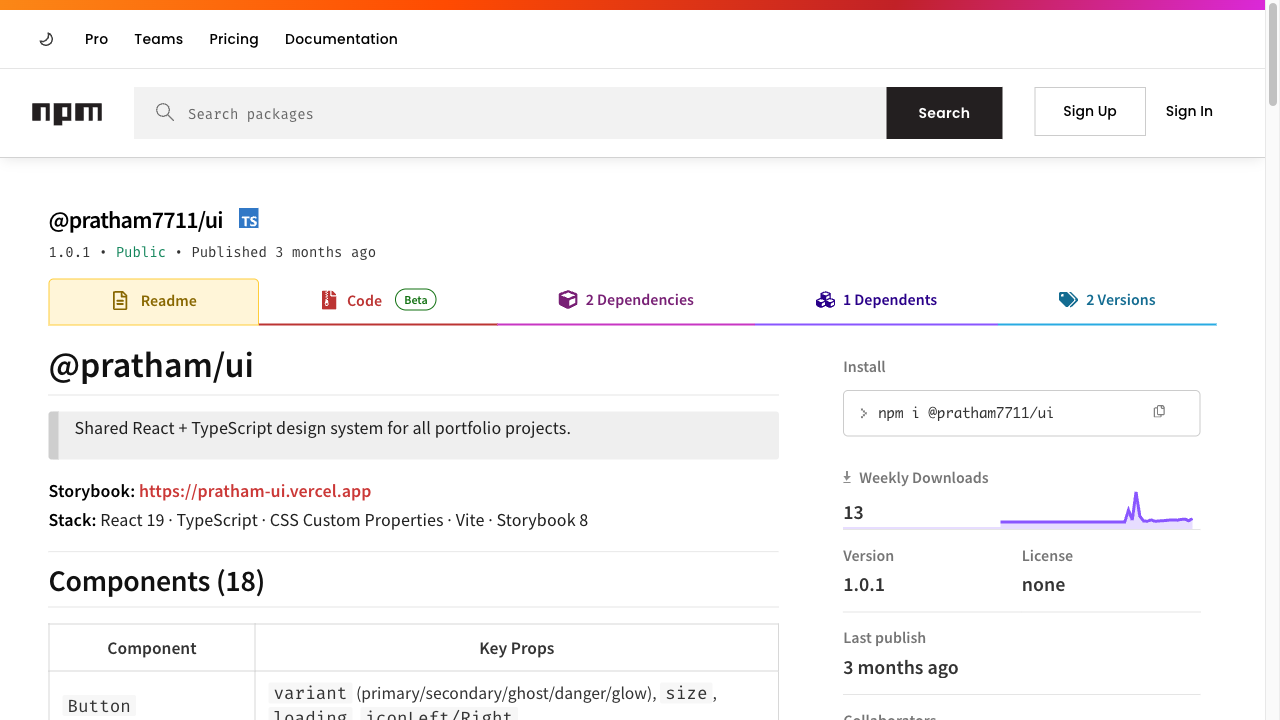Click the Beta badge on Code tab
1280x720 pixels.
point(416,300)
